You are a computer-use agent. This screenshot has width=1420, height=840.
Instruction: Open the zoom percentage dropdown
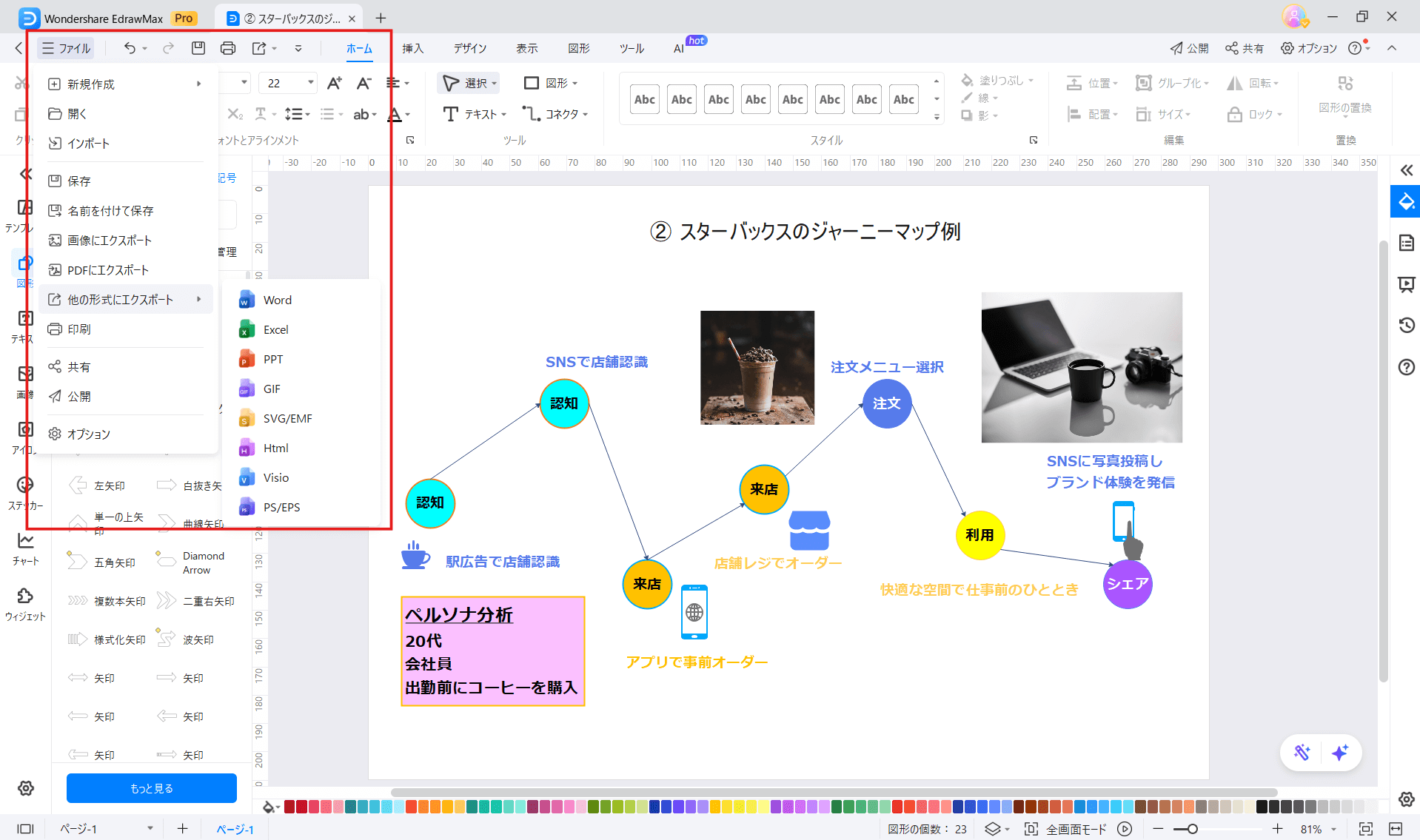click(1334, 829)
